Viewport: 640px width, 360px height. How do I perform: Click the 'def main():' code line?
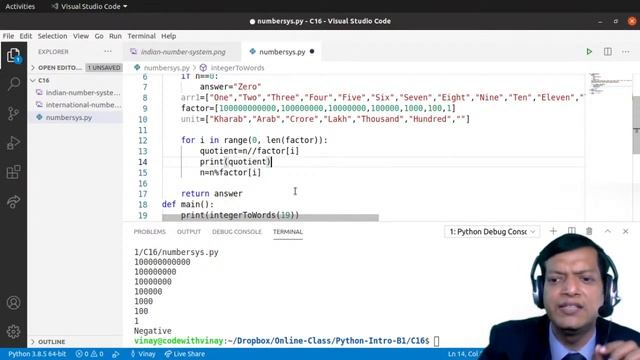pos(188,204)
